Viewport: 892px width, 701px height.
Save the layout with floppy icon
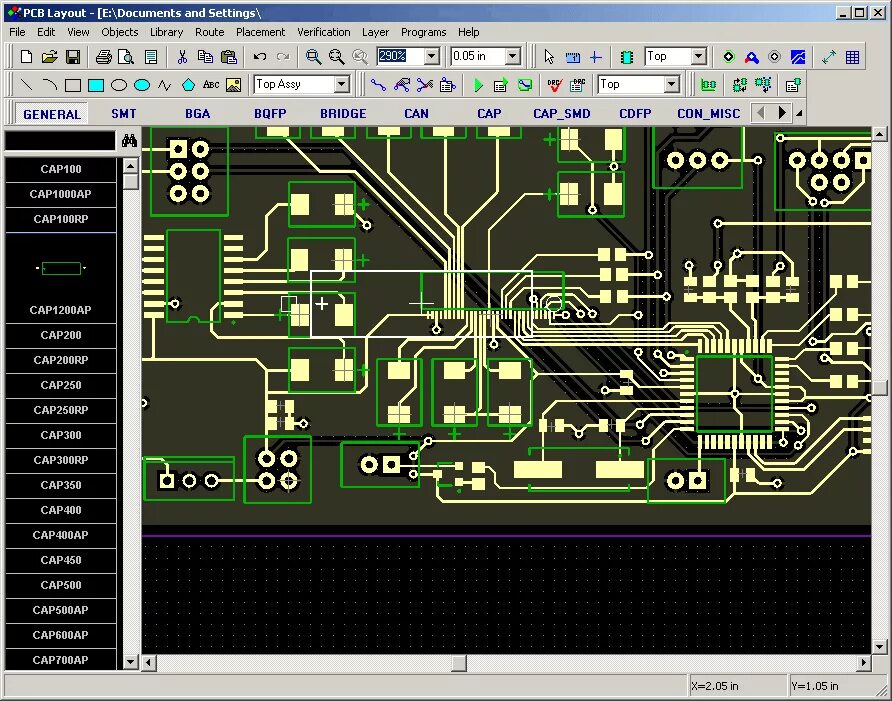point(73,56)
